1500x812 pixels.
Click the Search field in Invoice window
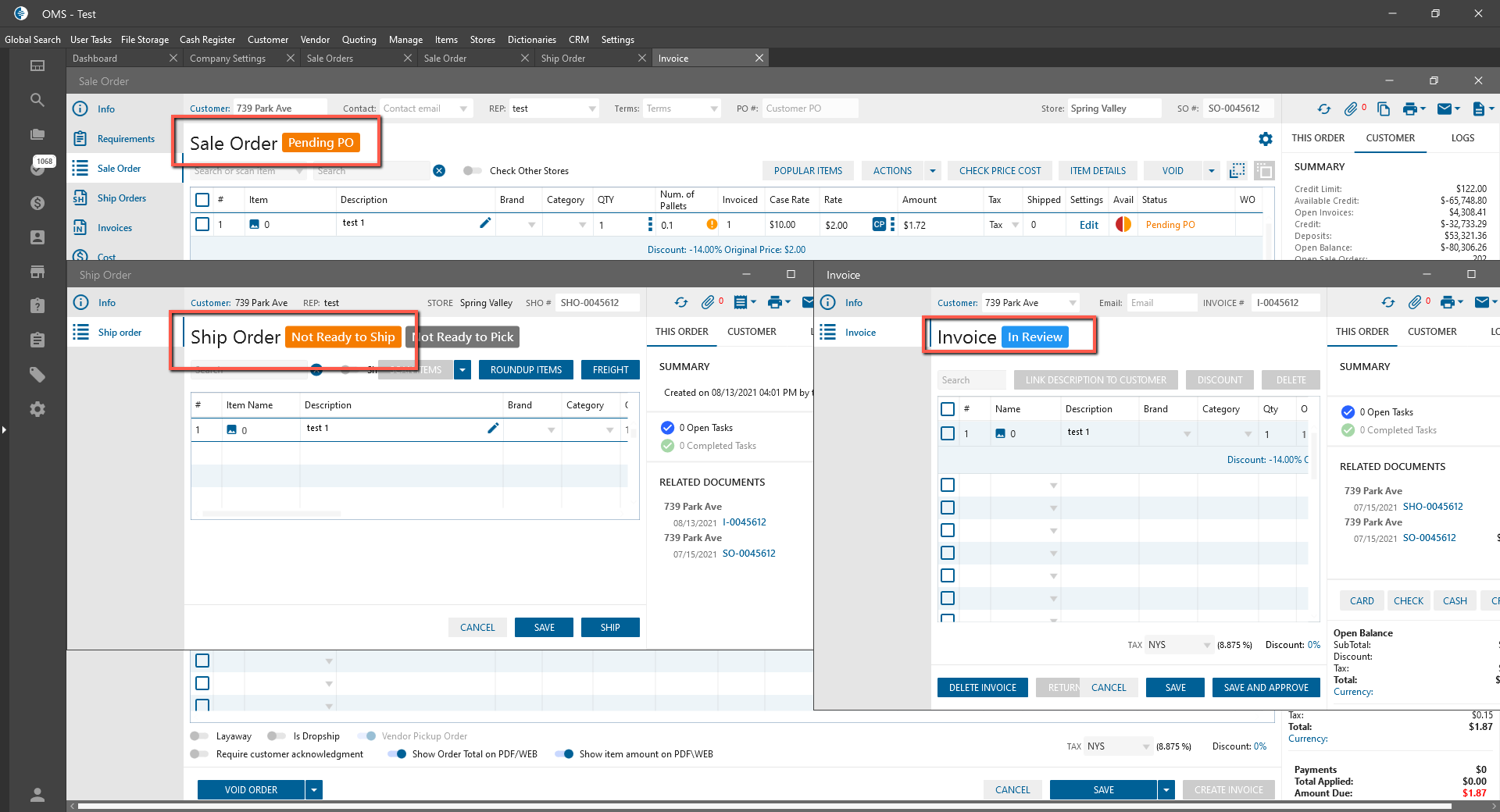pos(972,380)
